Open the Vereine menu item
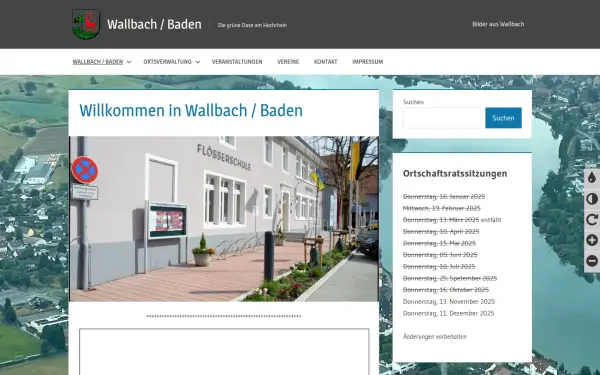Screen dimensions: 600x375 point(288,62)
